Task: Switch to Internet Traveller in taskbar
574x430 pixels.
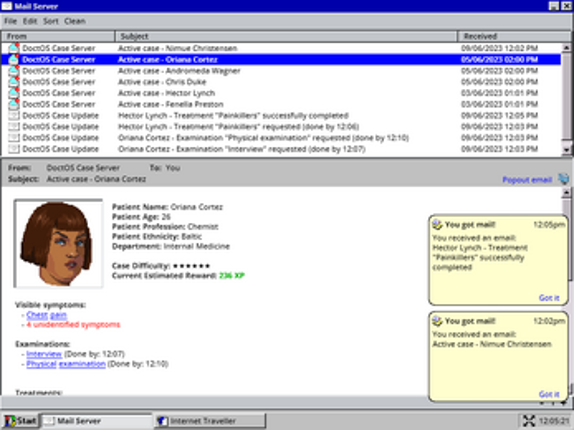Action: pos(210,421)
